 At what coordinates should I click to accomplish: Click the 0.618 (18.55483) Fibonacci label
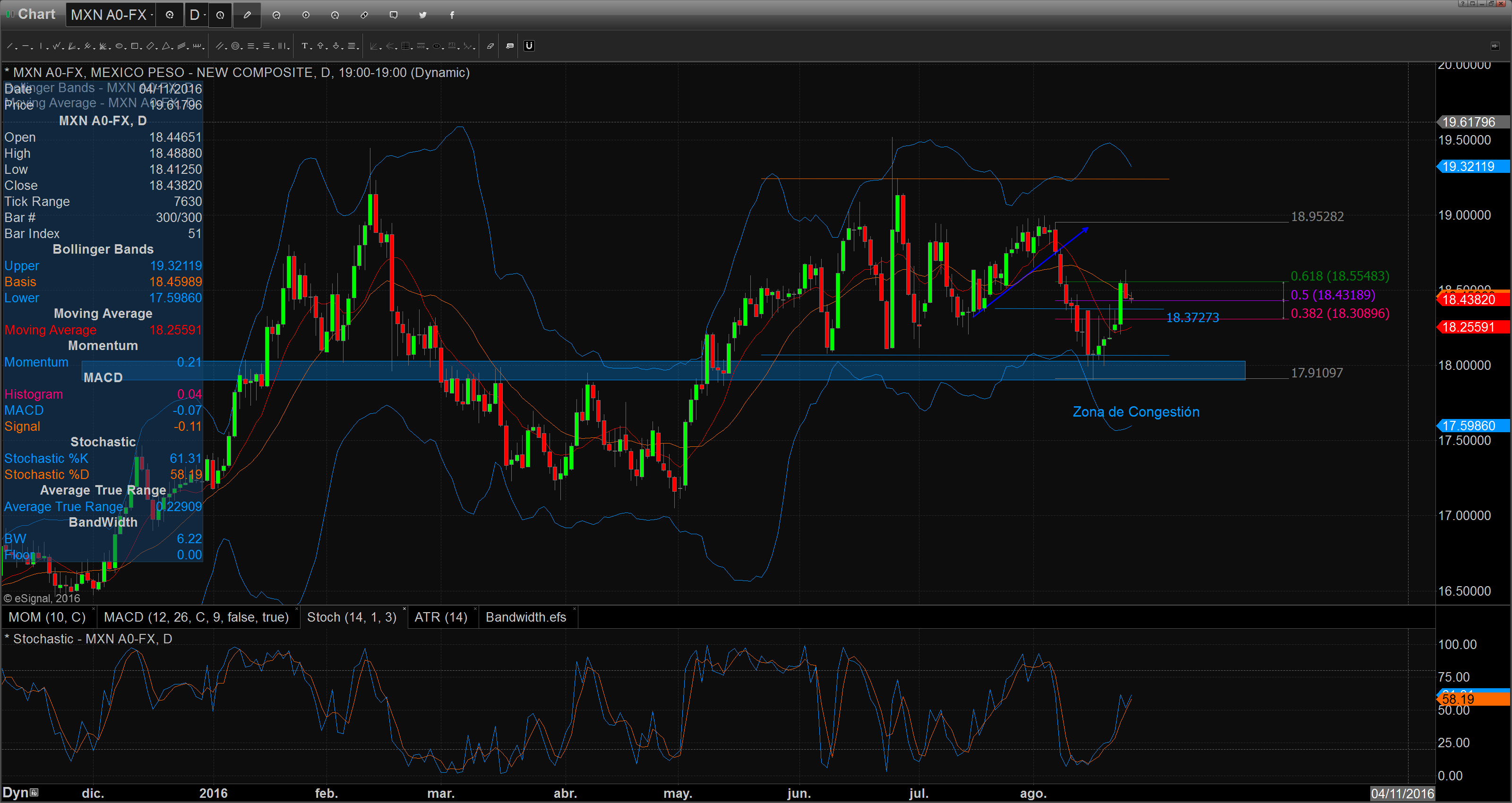(1340, 276)
